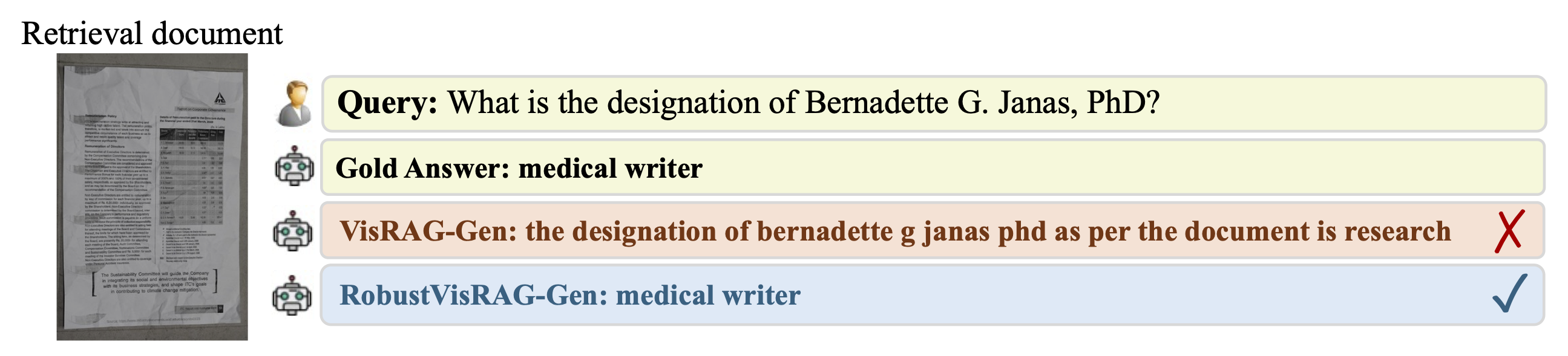
Task: Click the "VisRAG-Gen:" label text
Action: click(428, 231)
